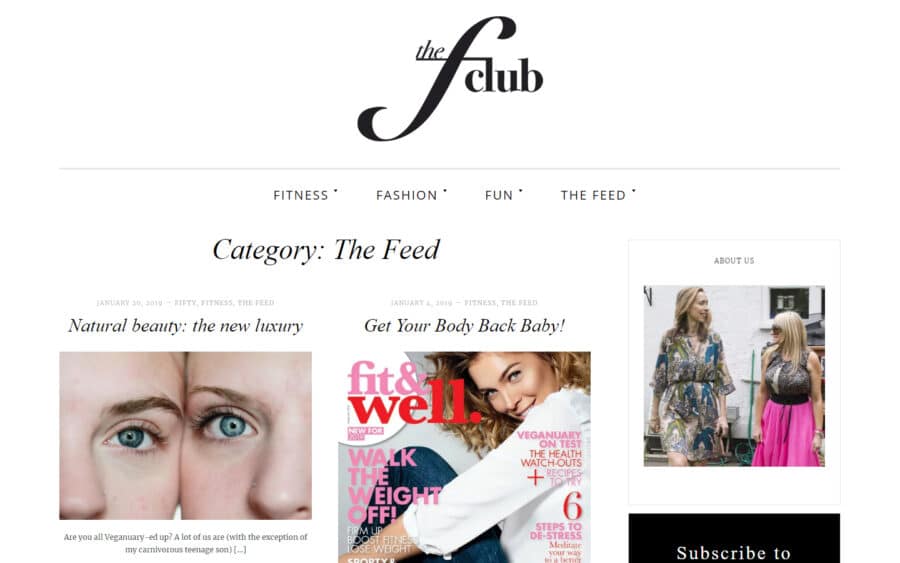Click the January 30, 2019 post date

(130, 302)
